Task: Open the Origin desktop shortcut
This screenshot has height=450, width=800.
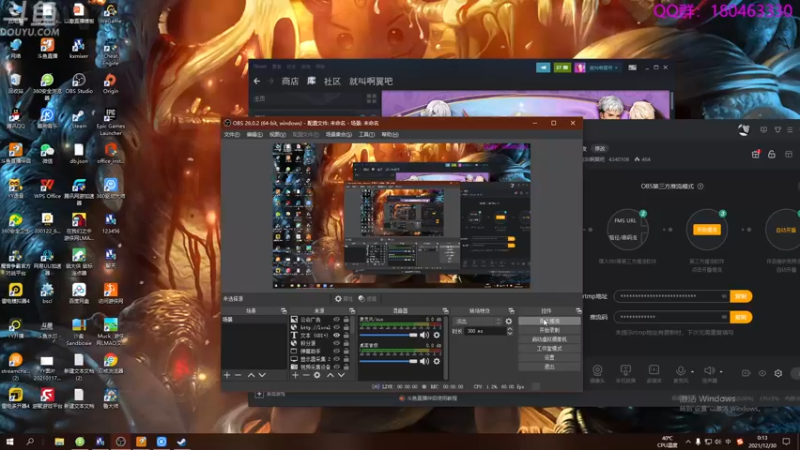Action: pos(110,84)
